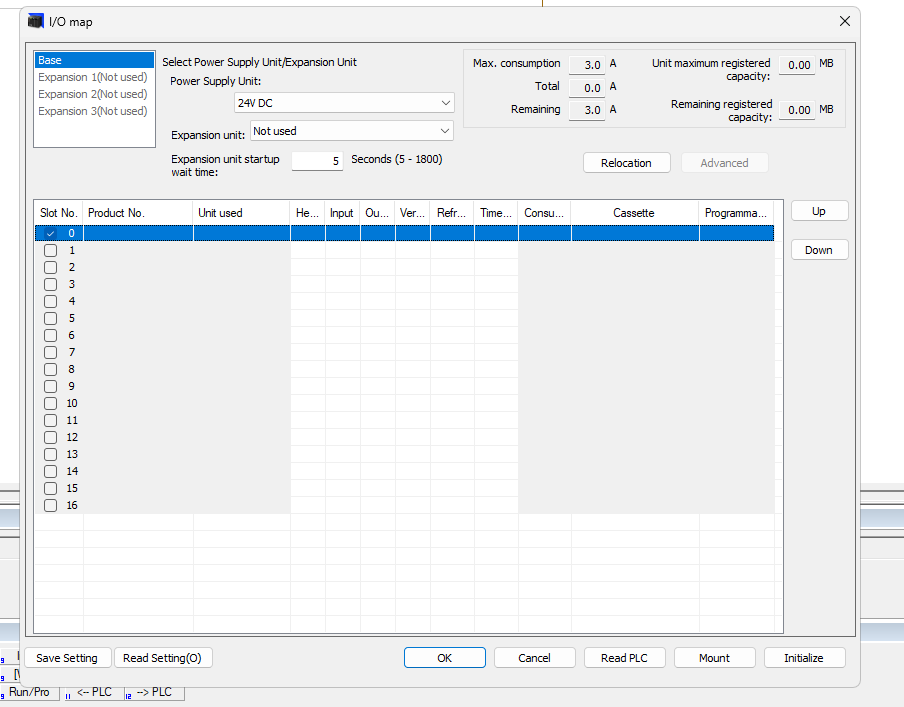
Task: Check the slot 8 checkbox
Action: 51,370
